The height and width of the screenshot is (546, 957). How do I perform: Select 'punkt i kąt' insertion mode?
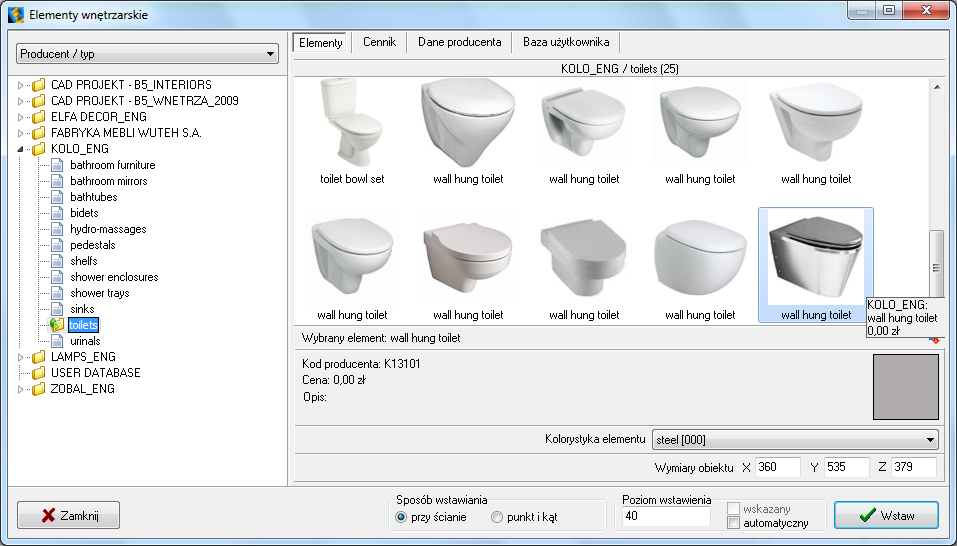coord(497,517)
